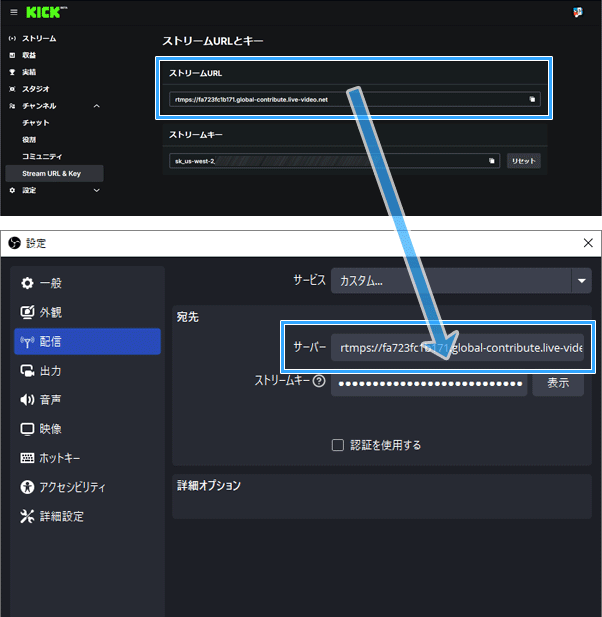
Task: Click the OBS ストリームキー masked field
Action: [x=429, y=384]
